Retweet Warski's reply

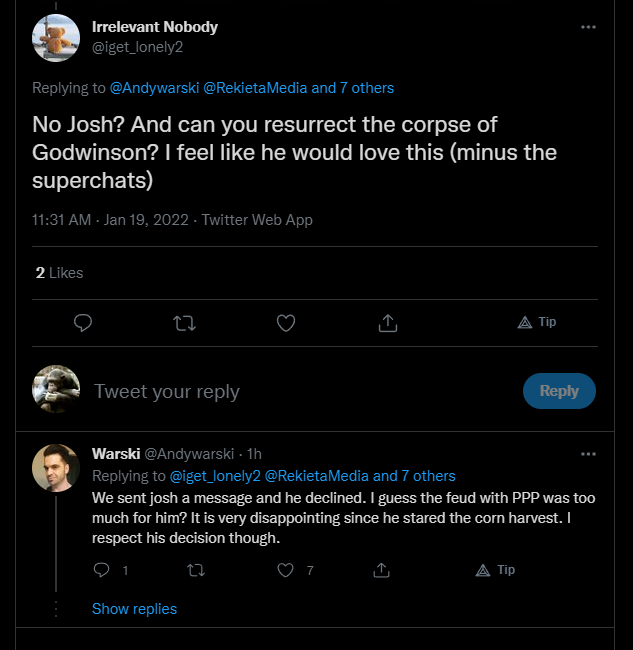195,570
